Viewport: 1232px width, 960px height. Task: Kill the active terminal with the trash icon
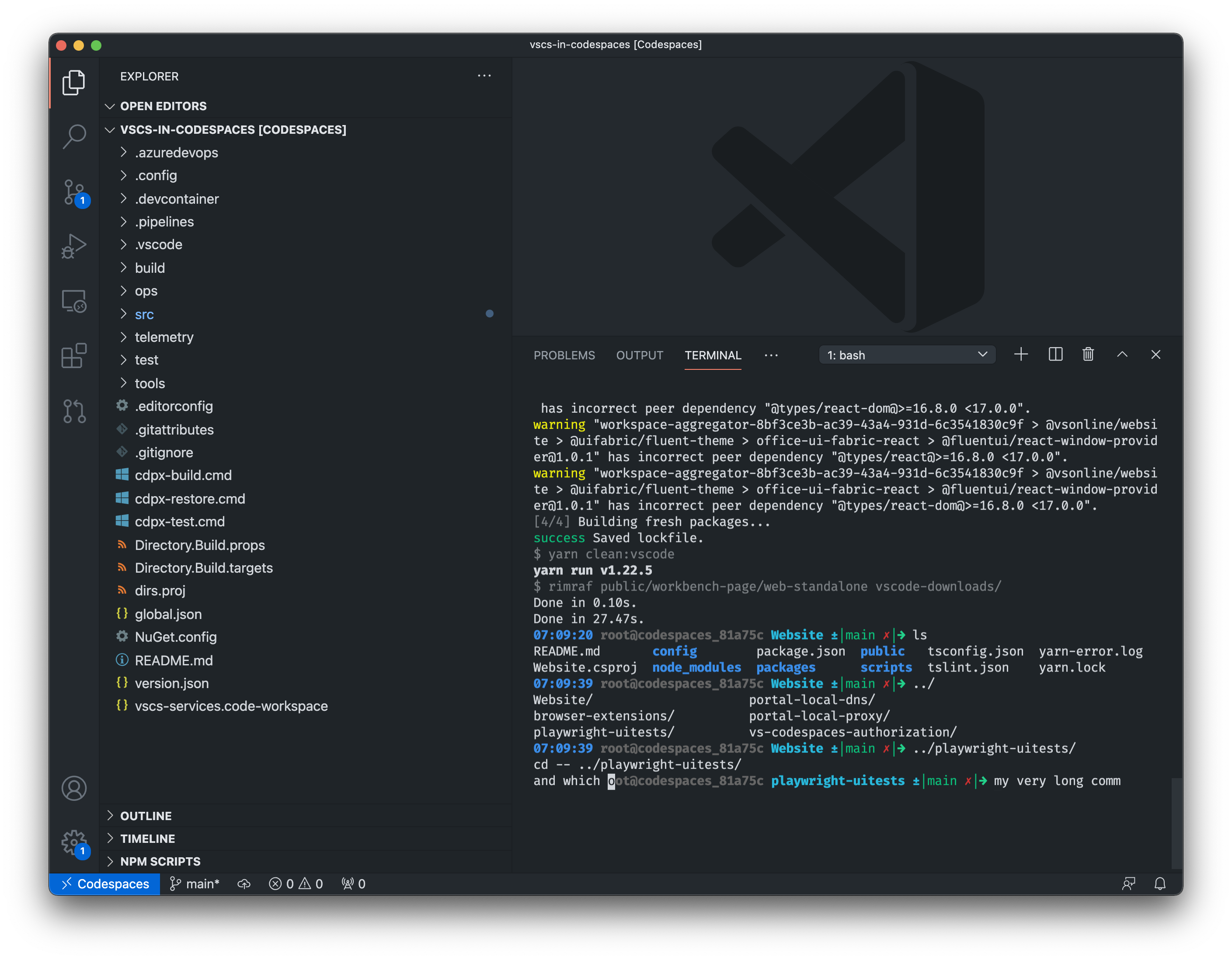(1088, 354)
